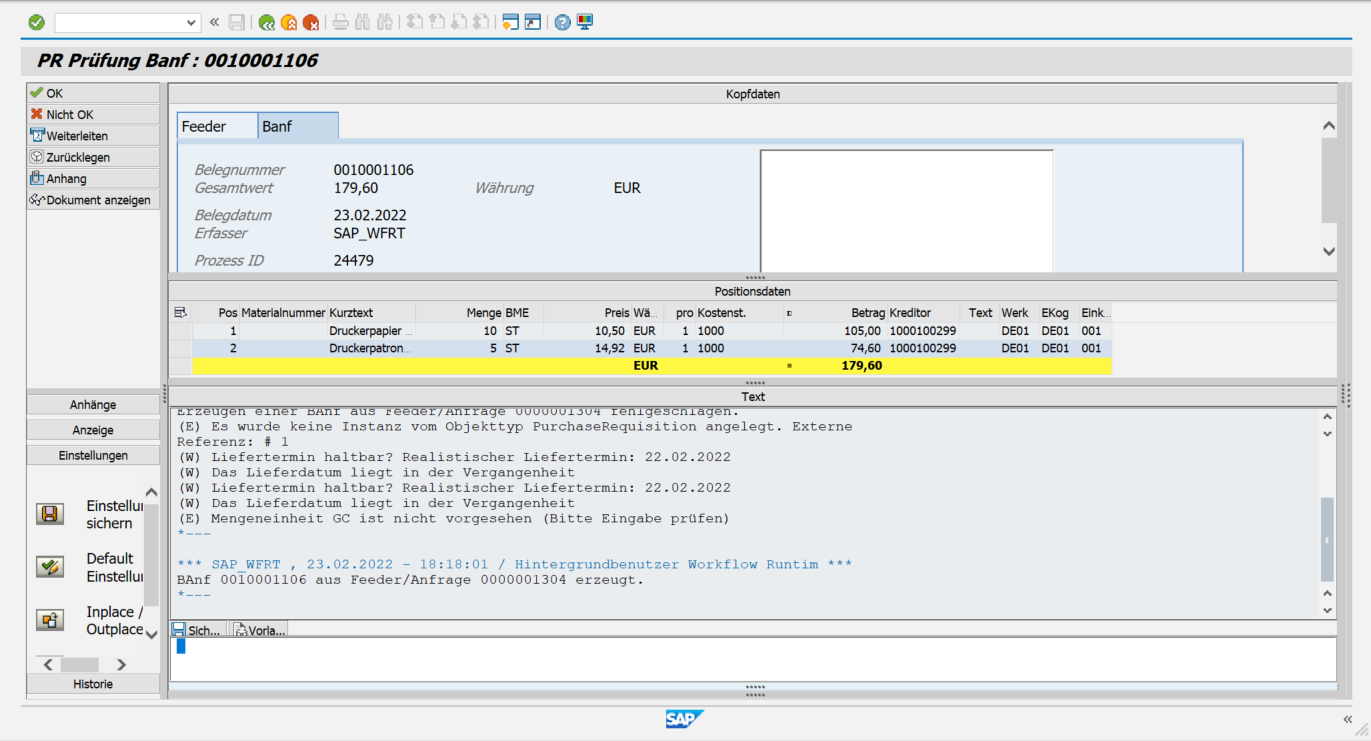Viewport: 1371px width, 741px height.
Task: Click the left arrow below the settings panel
Action: (x=48, y=663)
